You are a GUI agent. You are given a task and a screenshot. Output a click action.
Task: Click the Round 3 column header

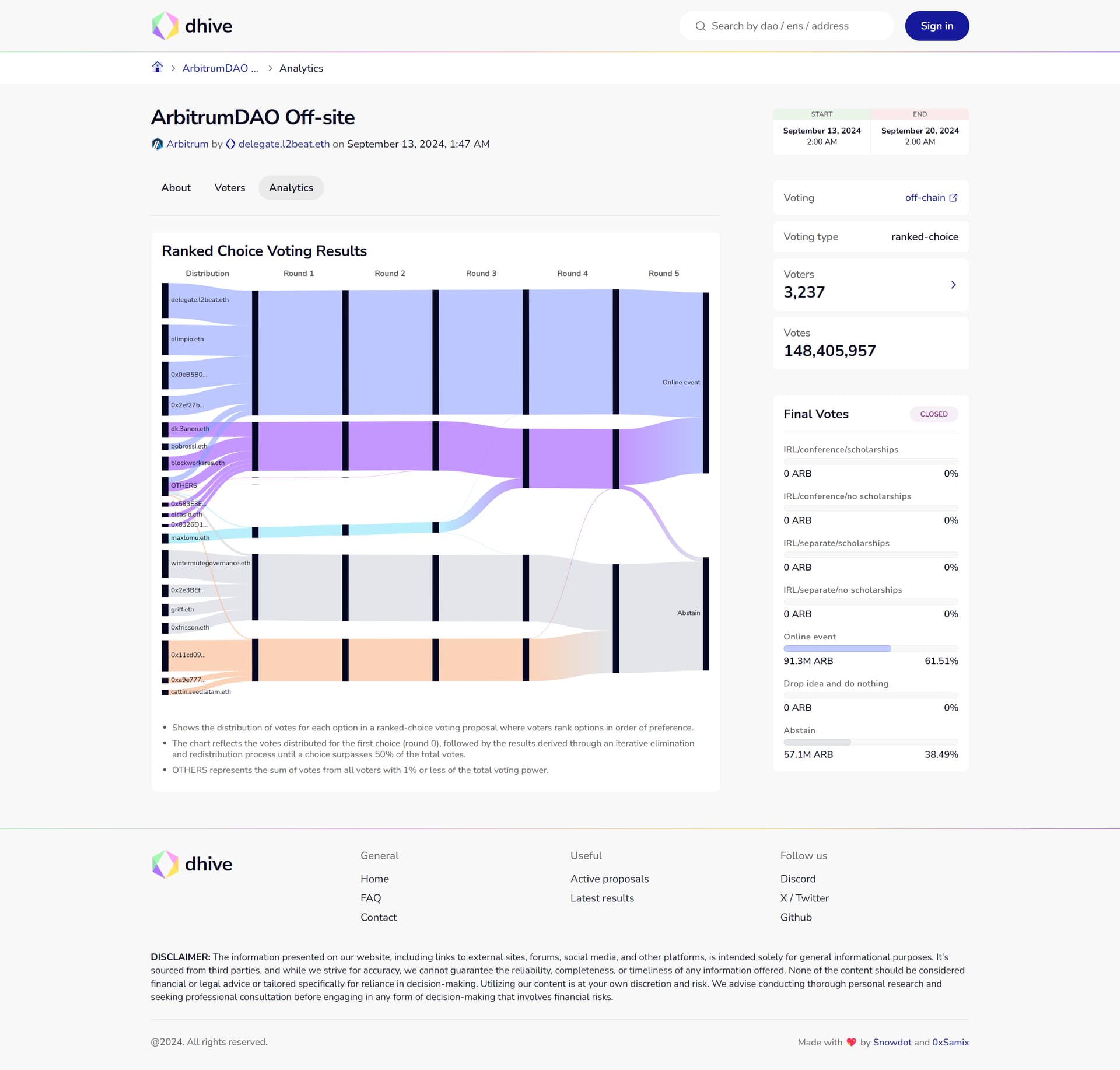pos(481,274)
